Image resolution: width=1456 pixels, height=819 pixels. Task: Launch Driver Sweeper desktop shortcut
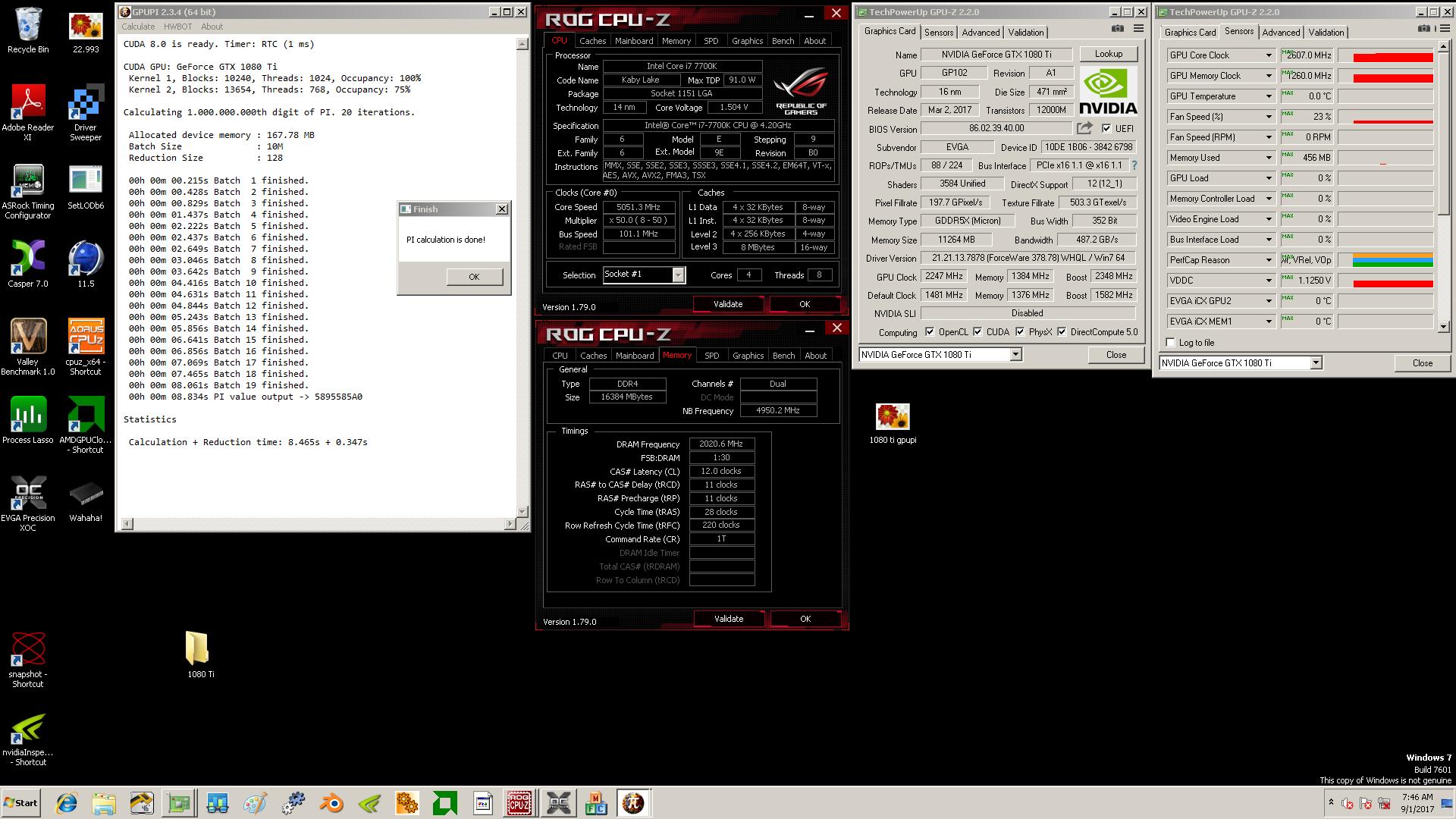86,112
